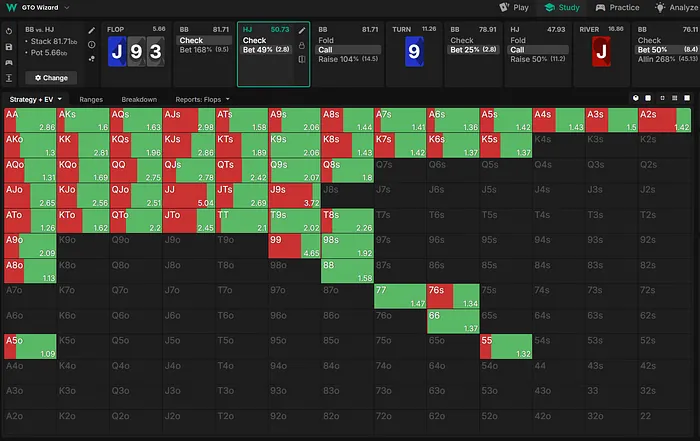Click the Change button
Screen dimensions: 700x441
(x=50, y=77)
